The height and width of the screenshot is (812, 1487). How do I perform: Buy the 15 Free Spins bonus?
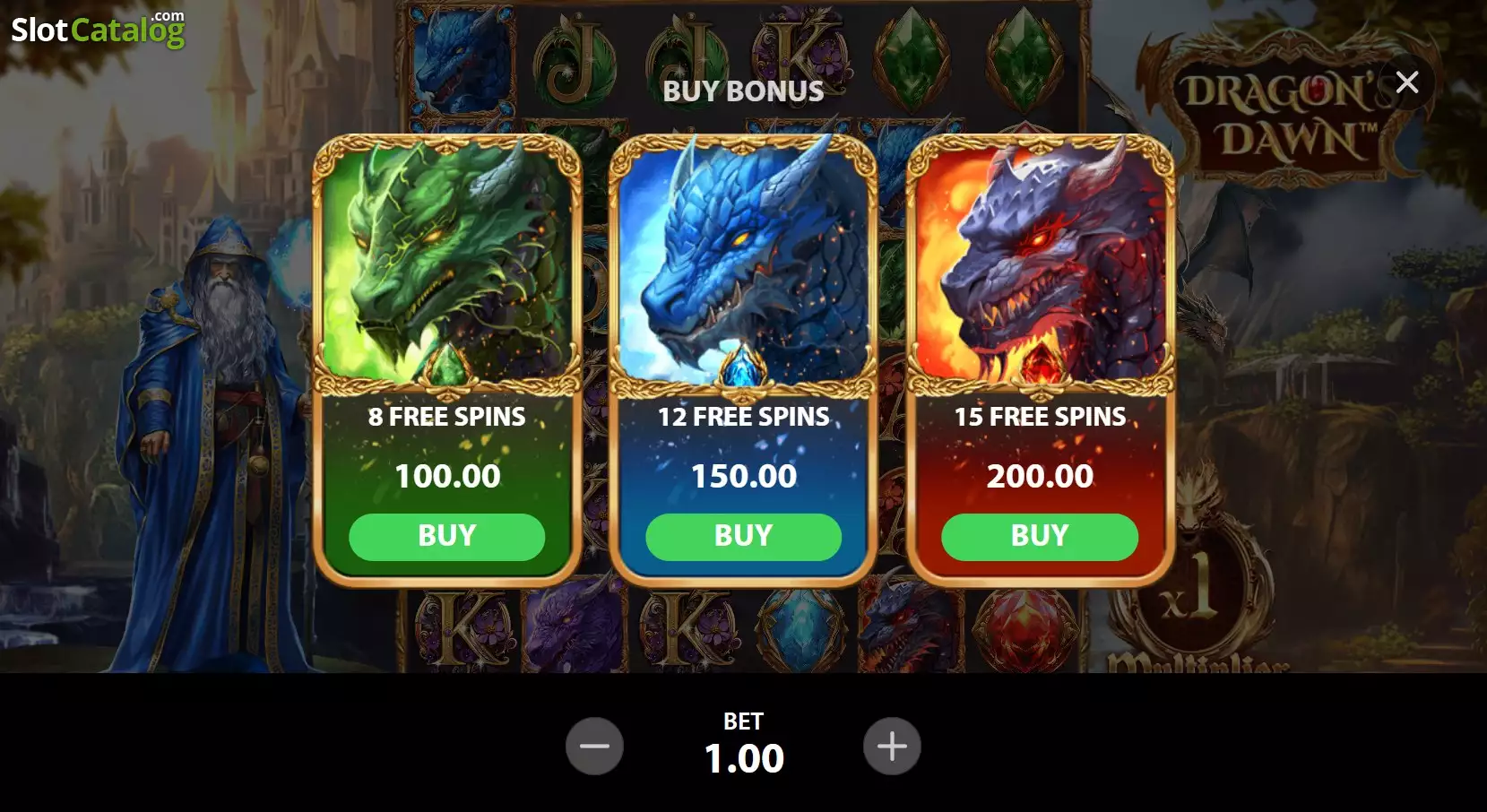click(x=1040, y=536)
